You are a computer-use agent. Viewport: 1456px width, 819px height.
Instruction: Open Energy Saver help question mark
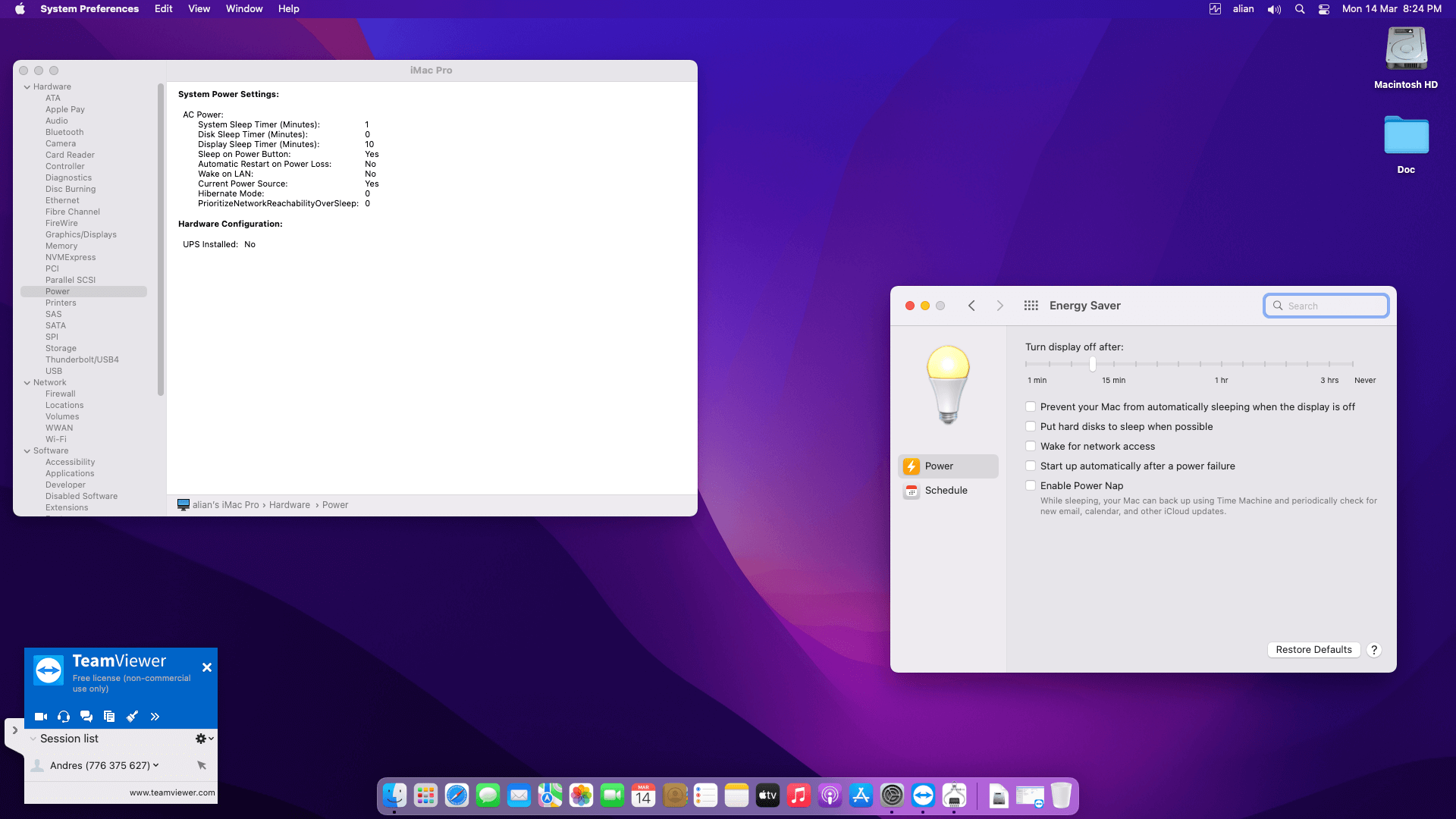point(1374,650)
